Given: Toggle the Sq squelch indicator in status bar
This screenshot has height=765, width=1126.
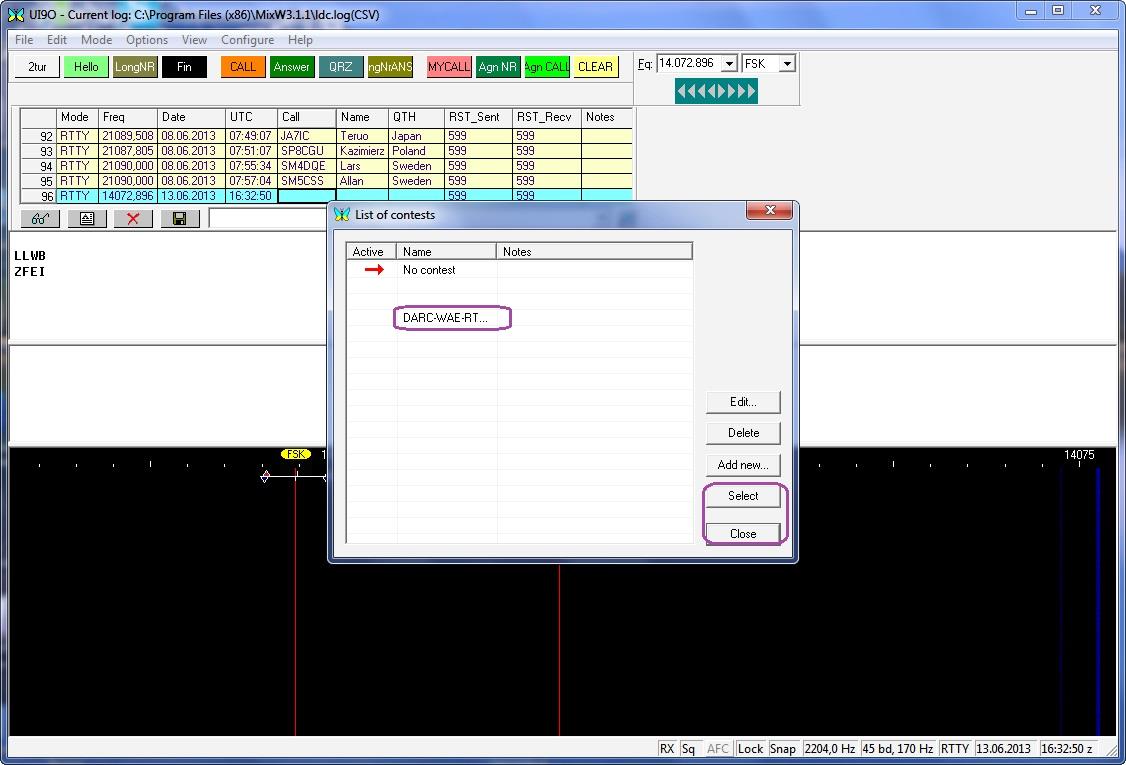Looking at the screenshot, I should 689,749.
